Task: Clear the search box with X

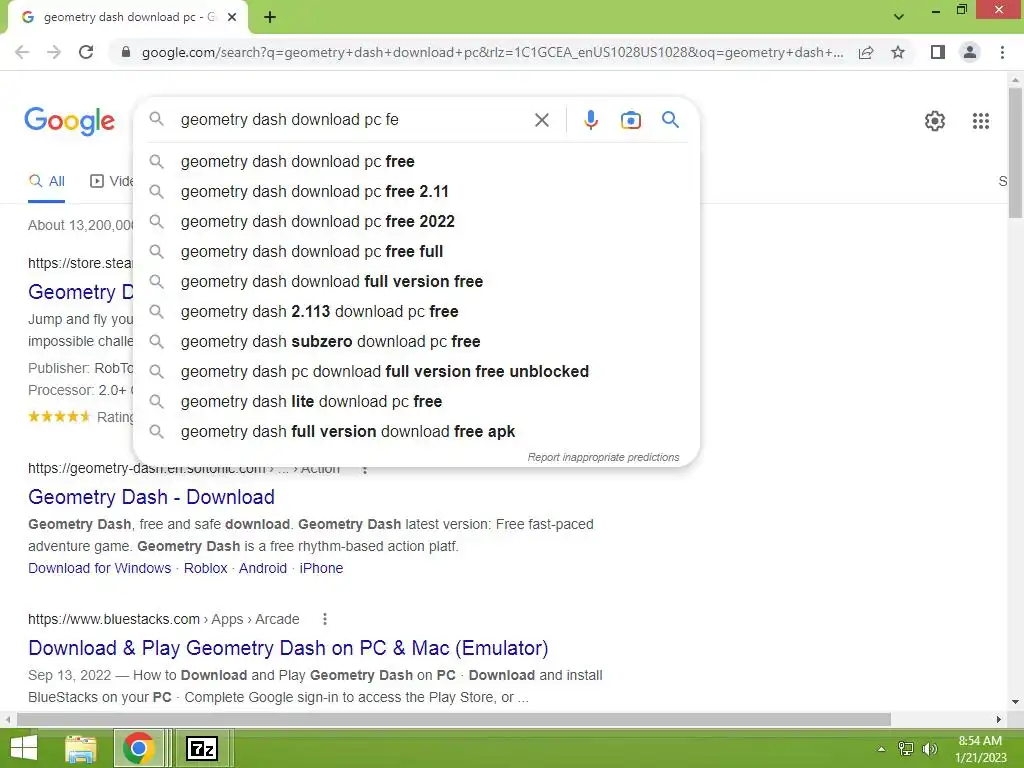Action: pos(541,120)
